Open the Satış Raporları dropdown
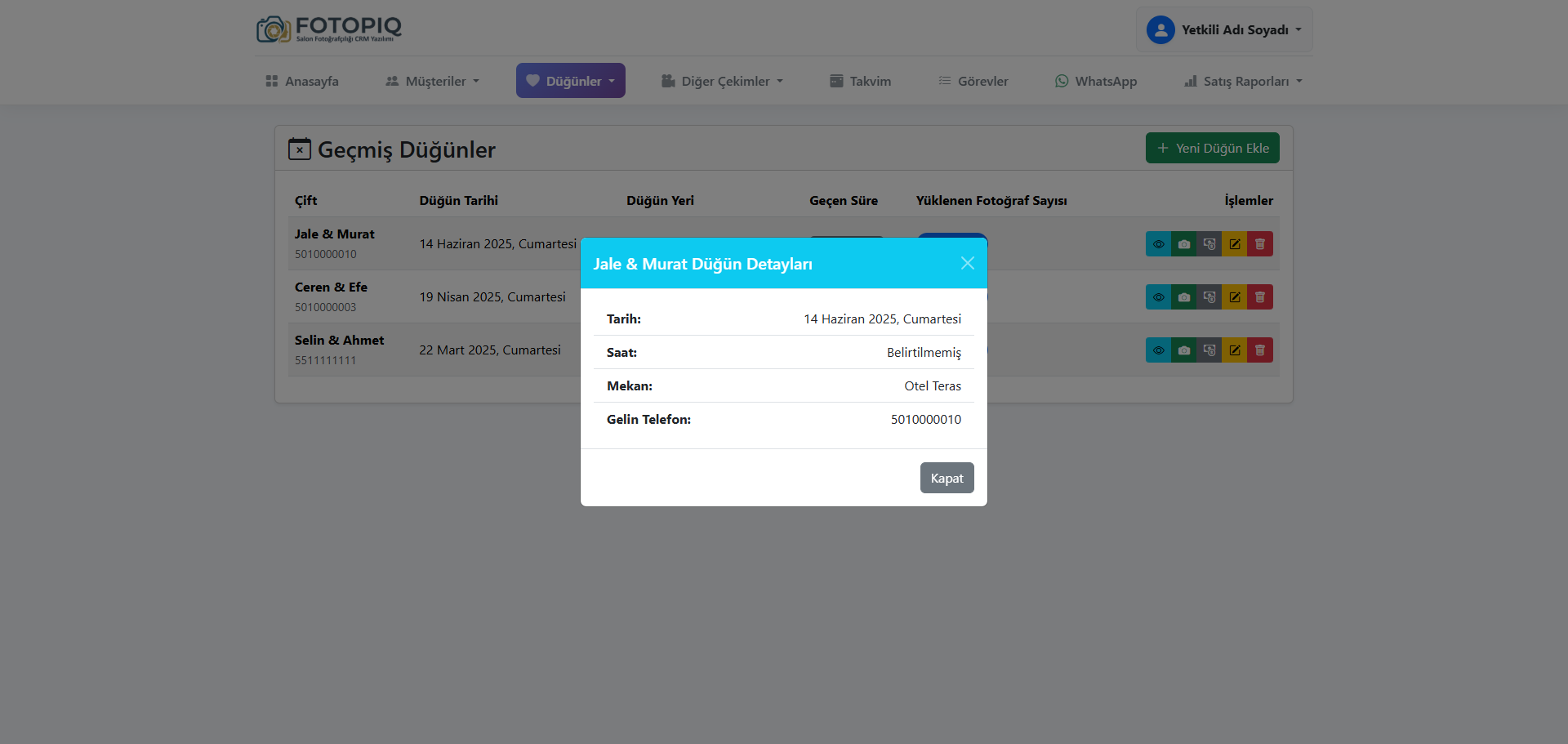This screenshot has height=744, width=1568. (x=1243, y=81)
